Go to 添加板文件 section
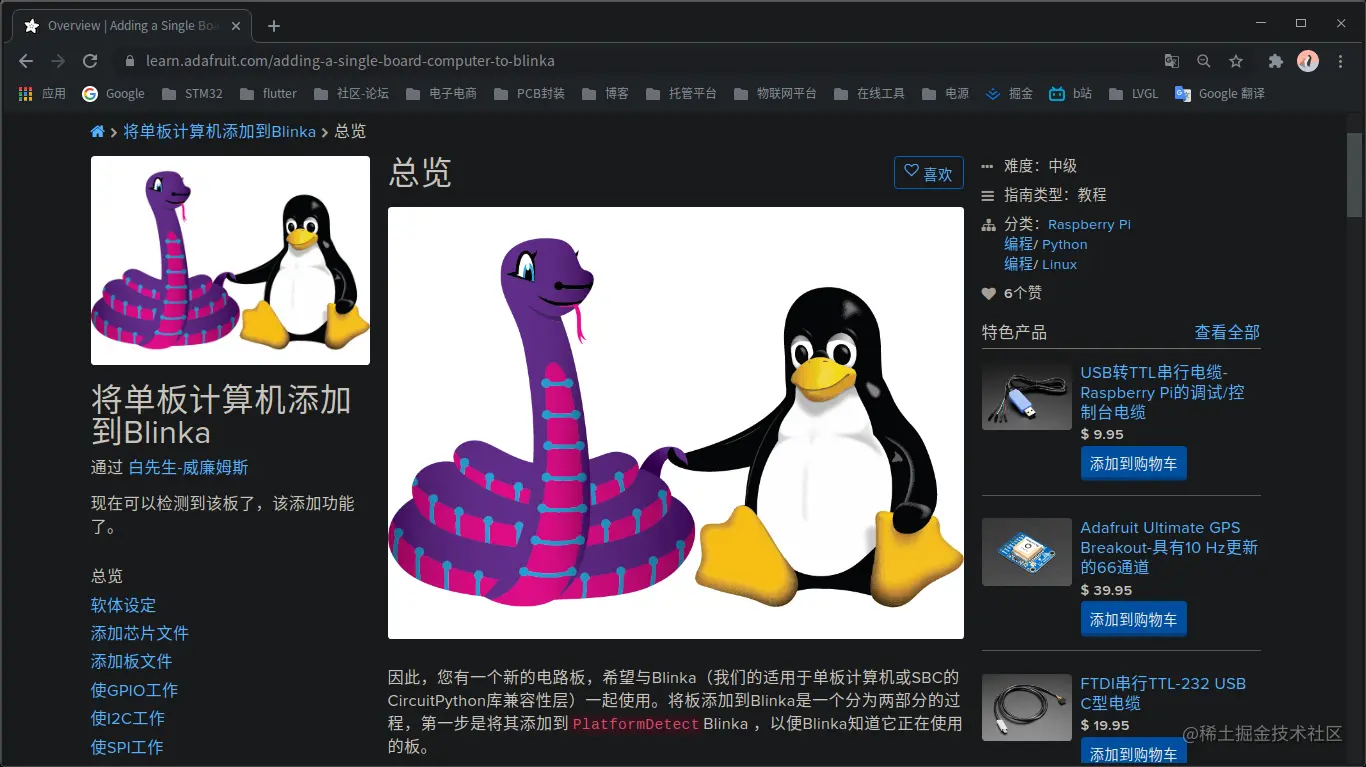Screen dimensions: 1366x767 [x=131, y=661]
